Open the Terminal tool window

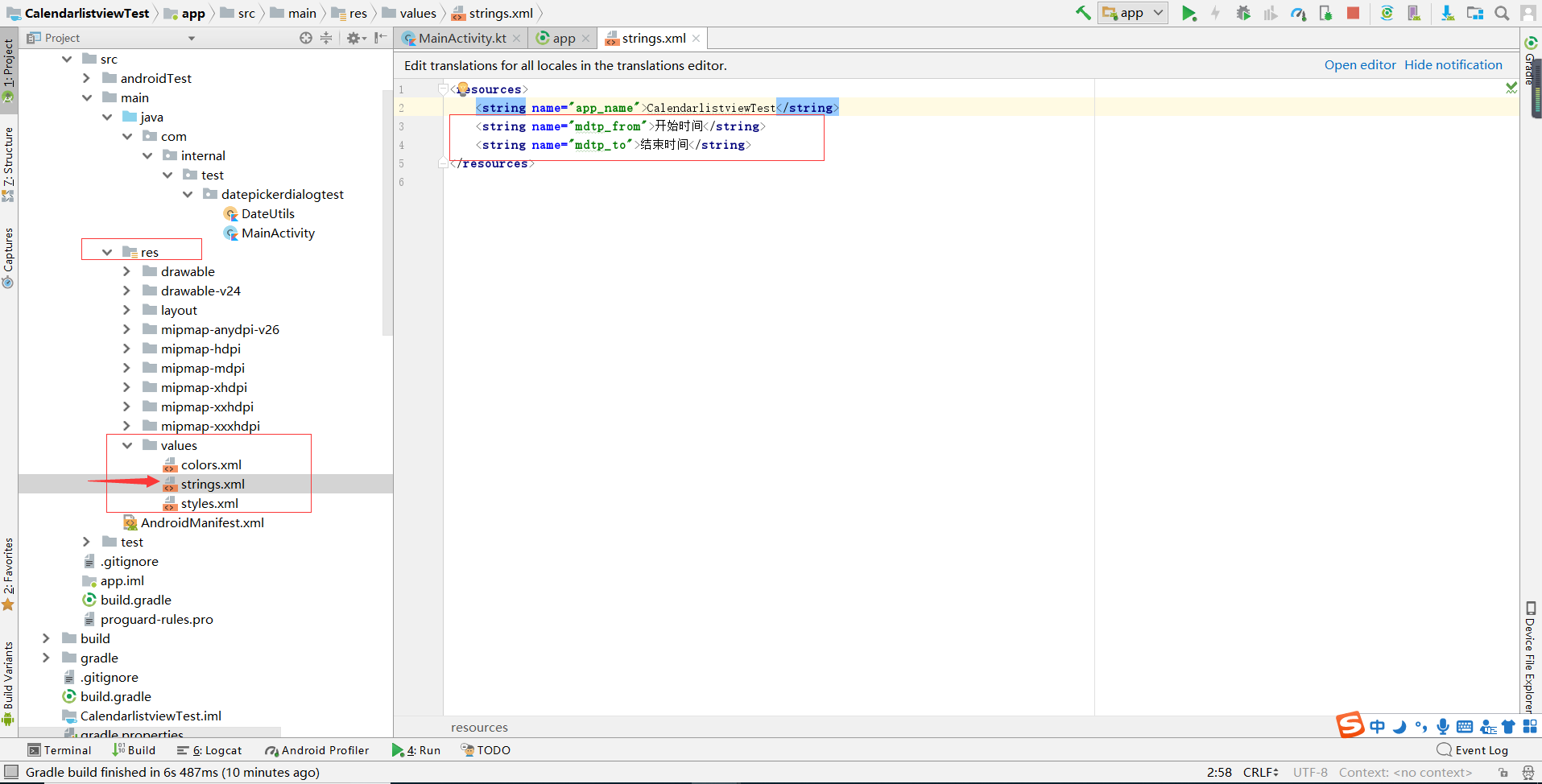coord(60,750)
